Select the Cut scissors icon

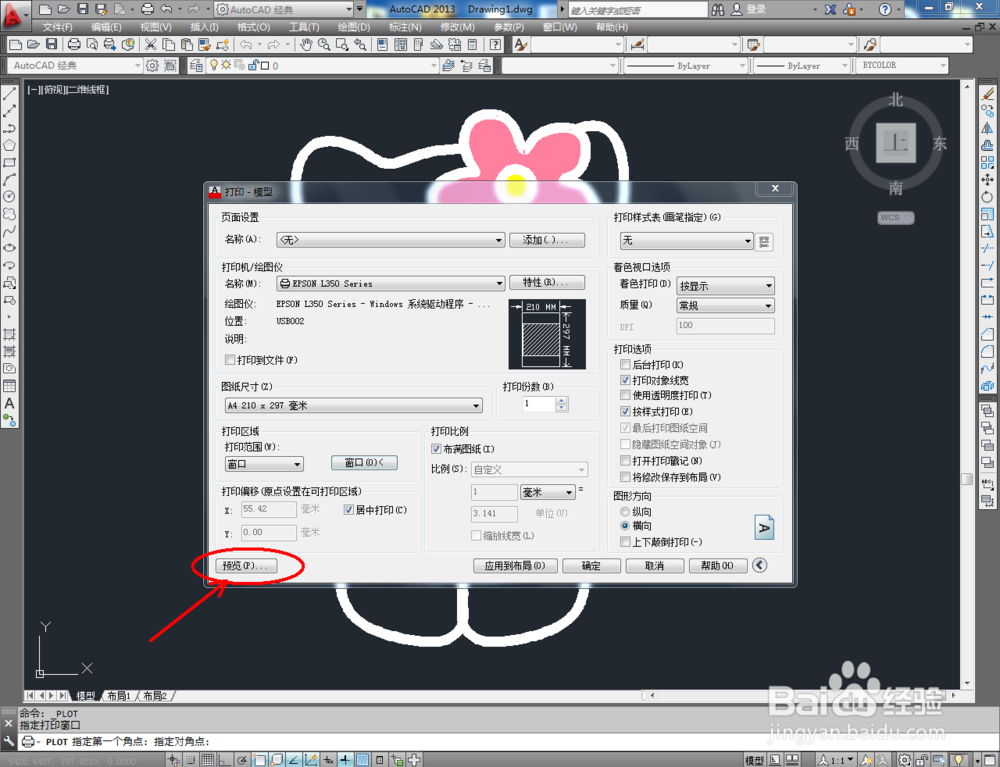coord(151,44)
